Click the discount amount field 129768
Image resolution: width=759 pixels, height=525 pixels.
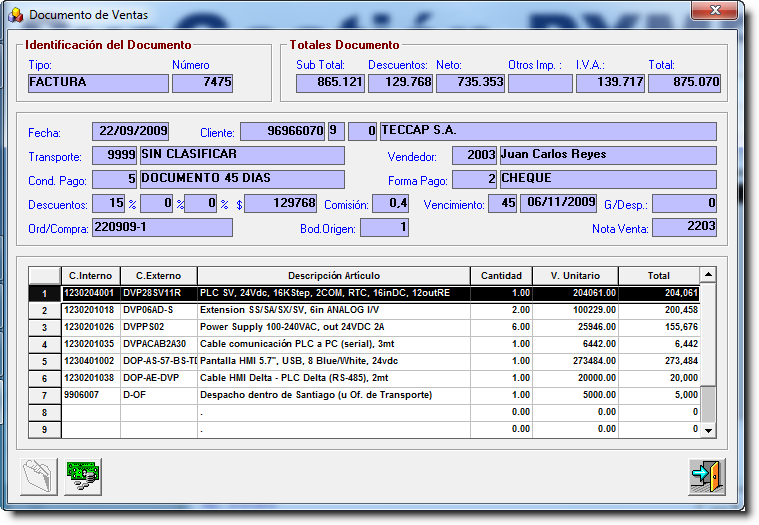(281, 204)
